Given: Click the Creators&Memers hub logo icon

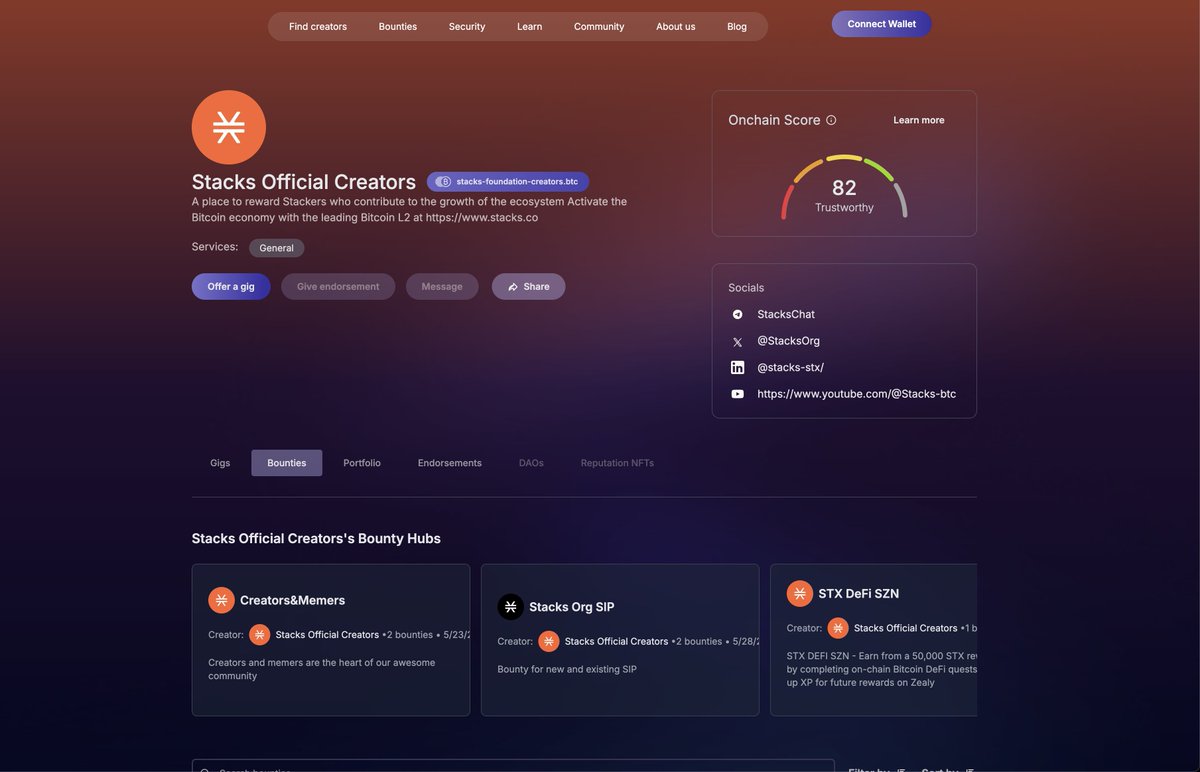Looking at the screenshot, I should [x=221, y=600].
